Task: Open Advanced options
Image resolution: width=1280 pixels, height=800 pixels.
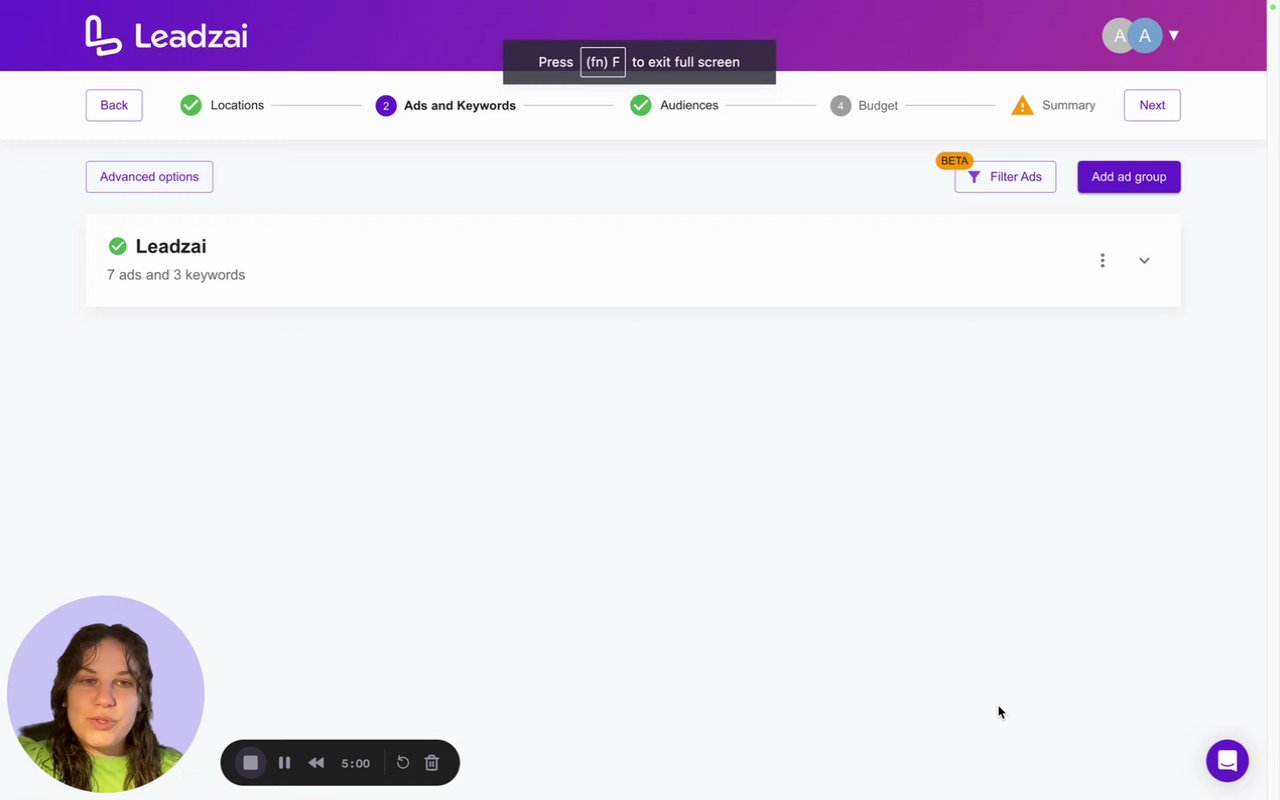Action: tap(149, 177)
